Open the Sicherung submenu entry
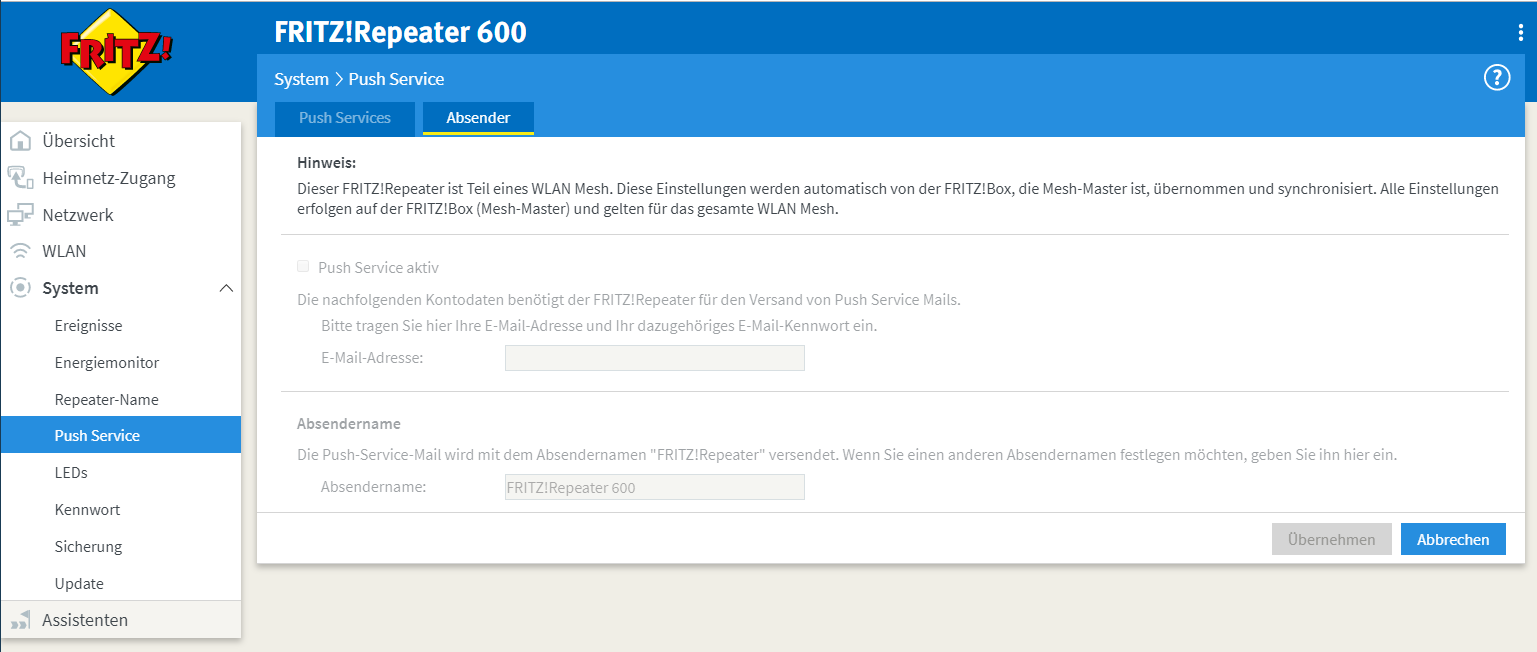 click(88, 547)
